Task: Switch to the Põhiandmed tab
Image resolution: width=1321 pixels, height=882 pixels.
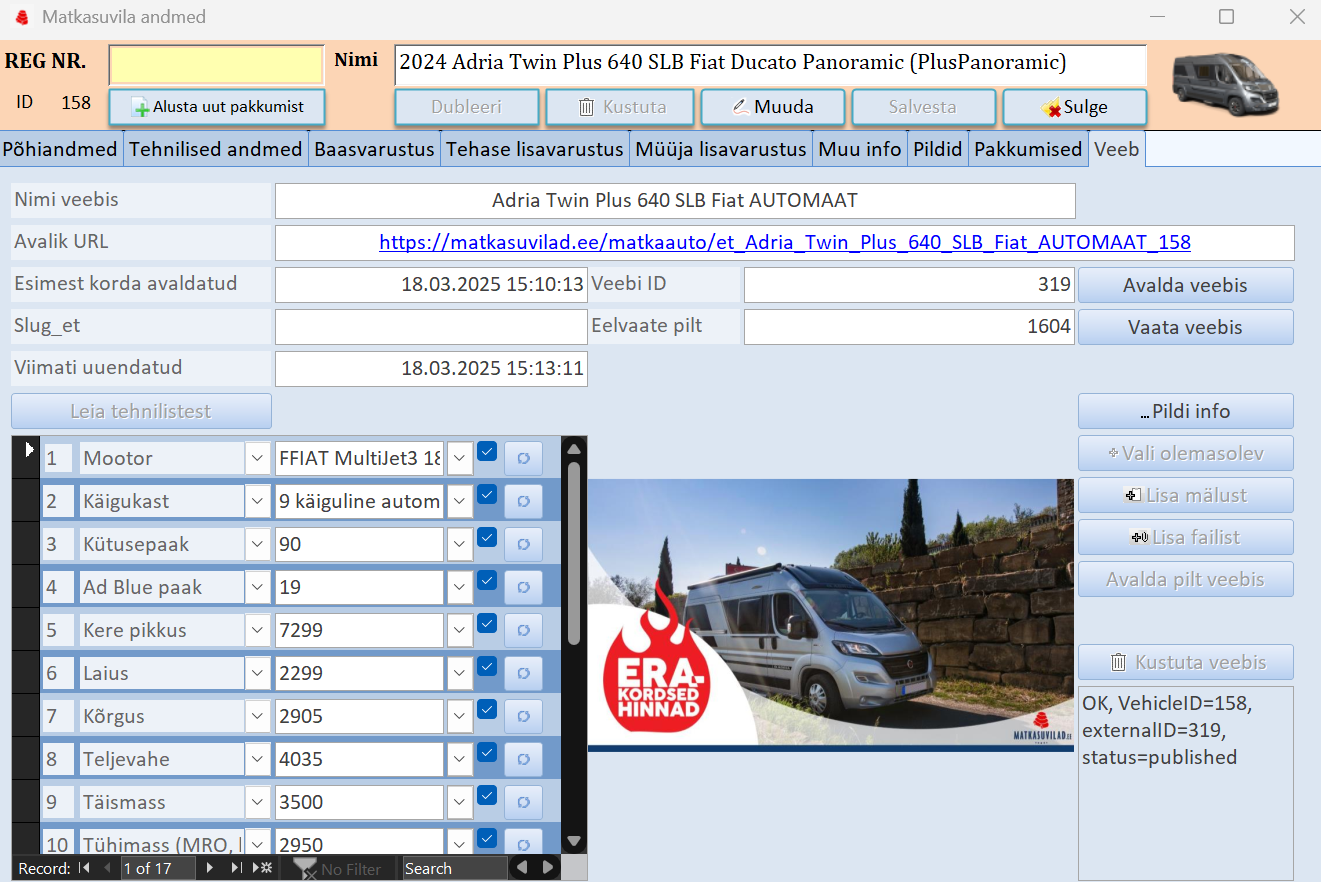Action: (60, 149)
